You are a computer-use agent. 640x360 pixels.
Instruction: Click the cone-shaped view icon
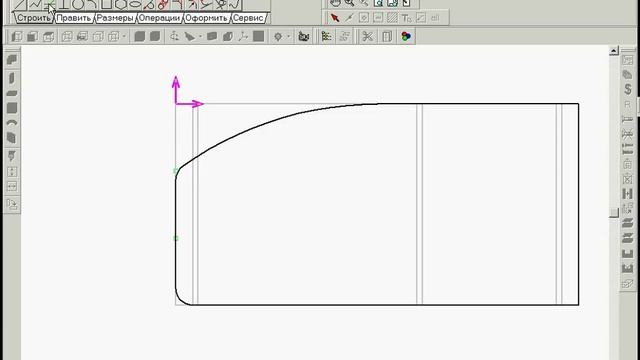pos(190,36)
